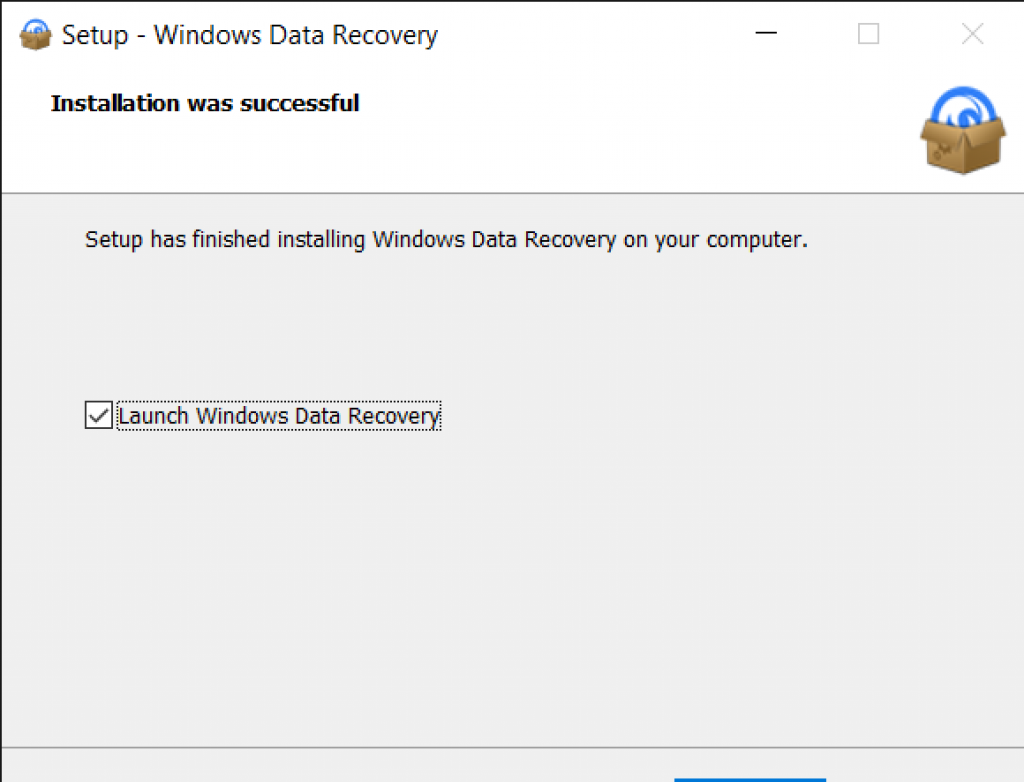This screenshot has height=782, width=1024.
Task: Click the word 'successful' in the bold heading
Action: (x=300, y=103)
